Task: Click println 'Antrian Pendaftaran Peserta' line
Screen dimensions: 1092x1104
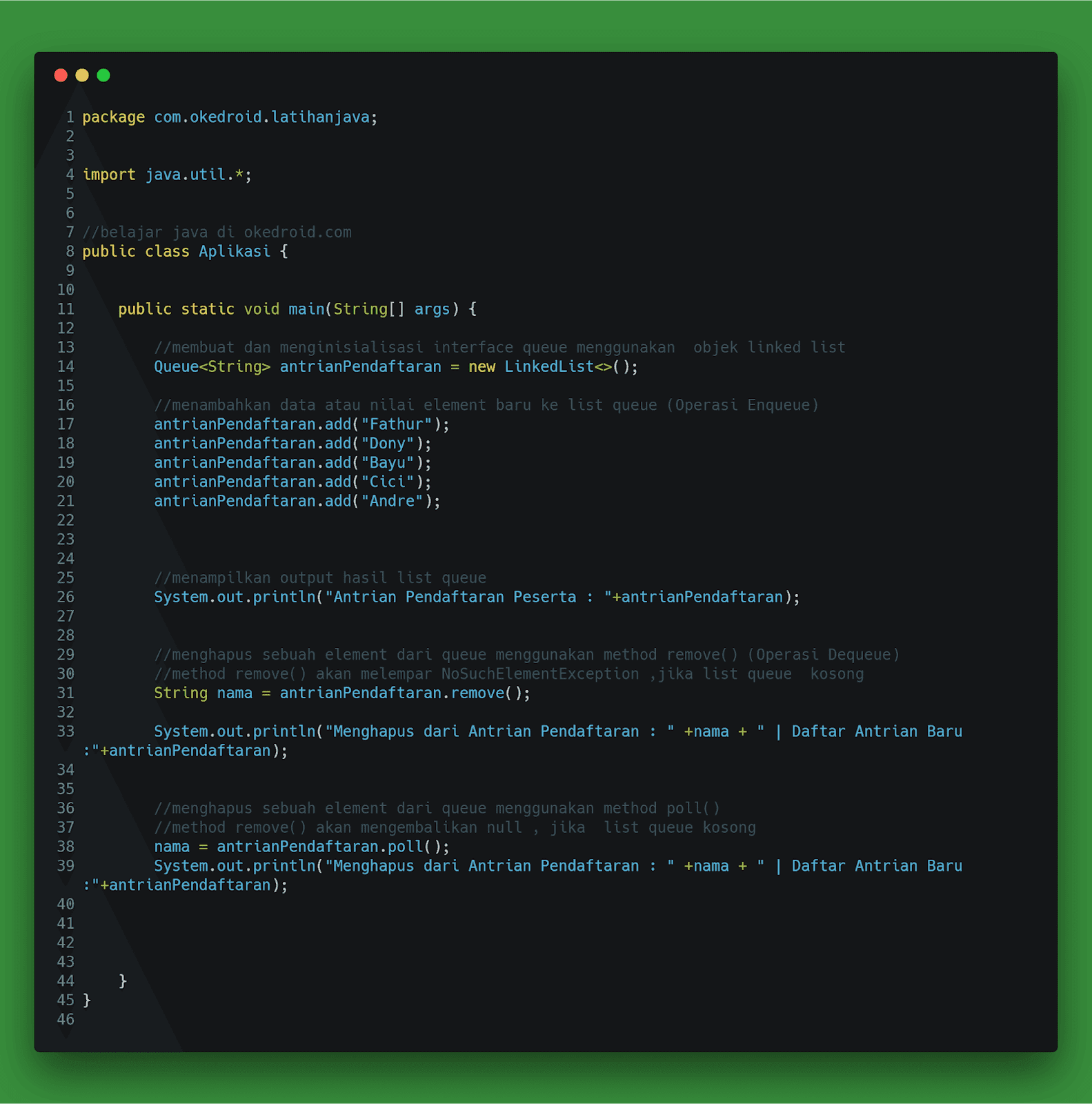Action: coord(477,598)
